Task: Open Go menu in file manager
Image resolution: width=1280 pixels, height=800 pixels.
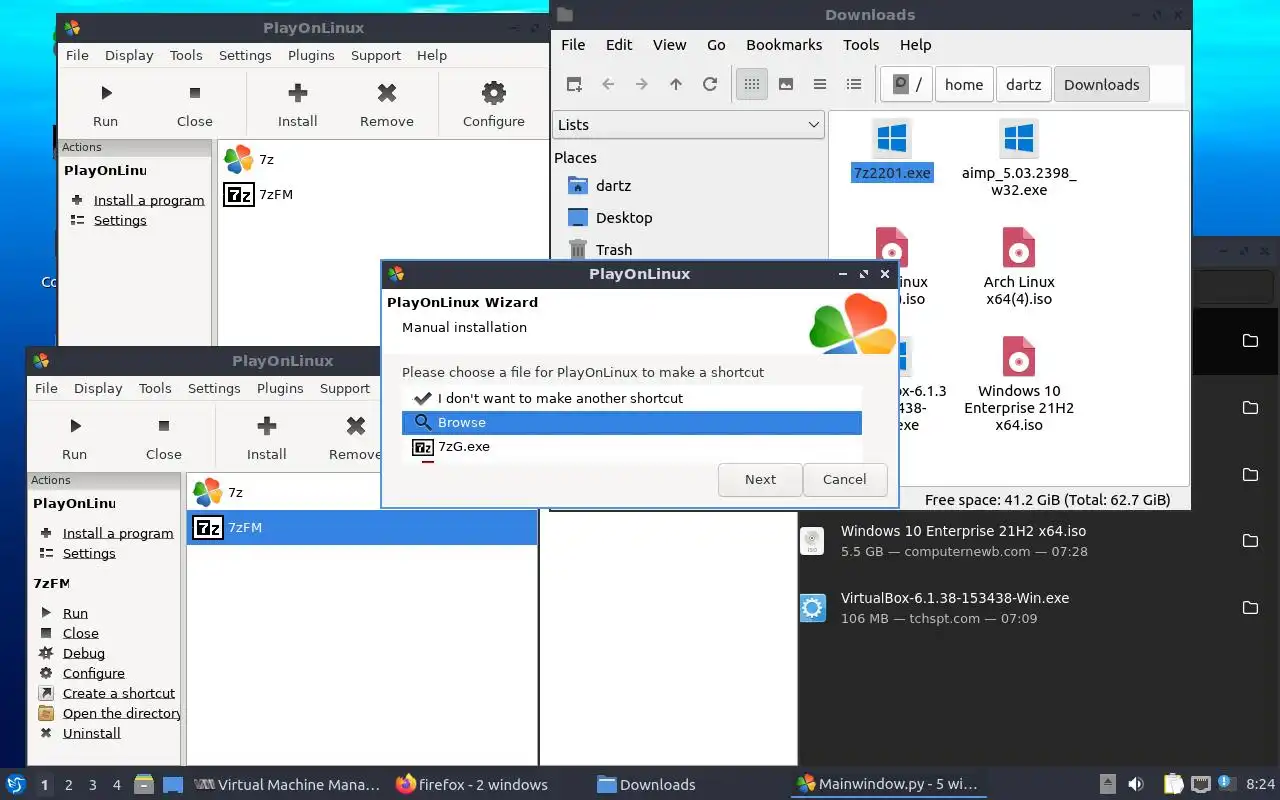Action: [x=716, y=45]
